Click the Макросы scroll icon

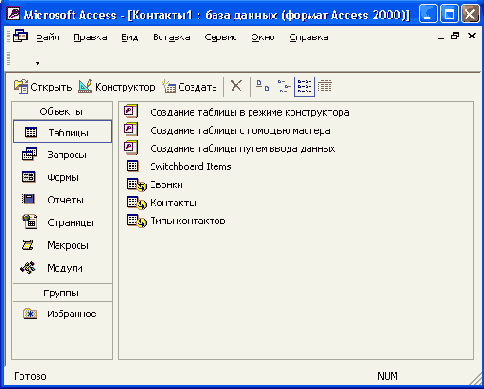(28, 245)
